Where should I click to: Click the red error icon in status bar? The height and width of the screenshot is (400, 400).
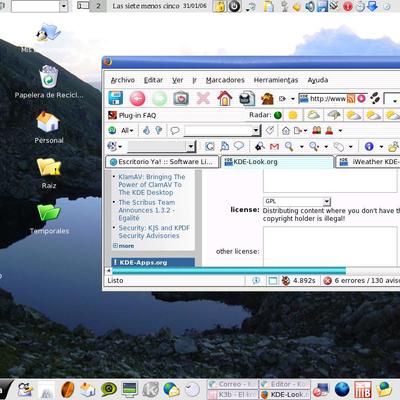328,281
